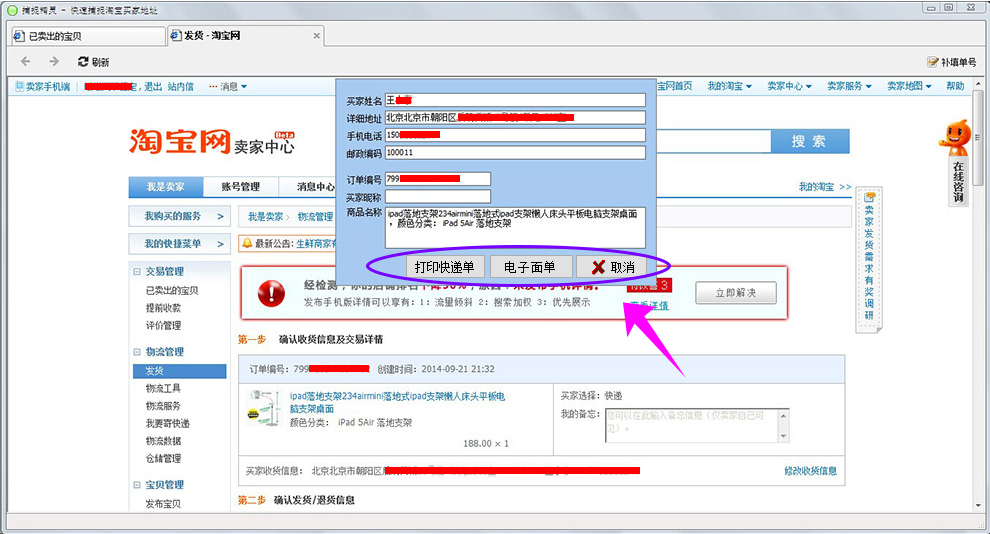Select 发货 in sidebar

pos(179,371)
